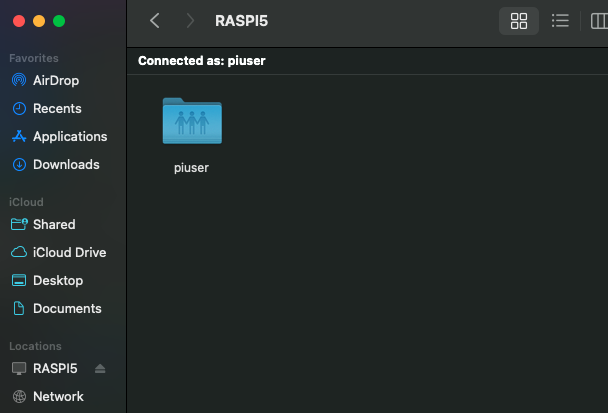
Task: Select Shared under iCloud
Action: click(x=53, y=224)
